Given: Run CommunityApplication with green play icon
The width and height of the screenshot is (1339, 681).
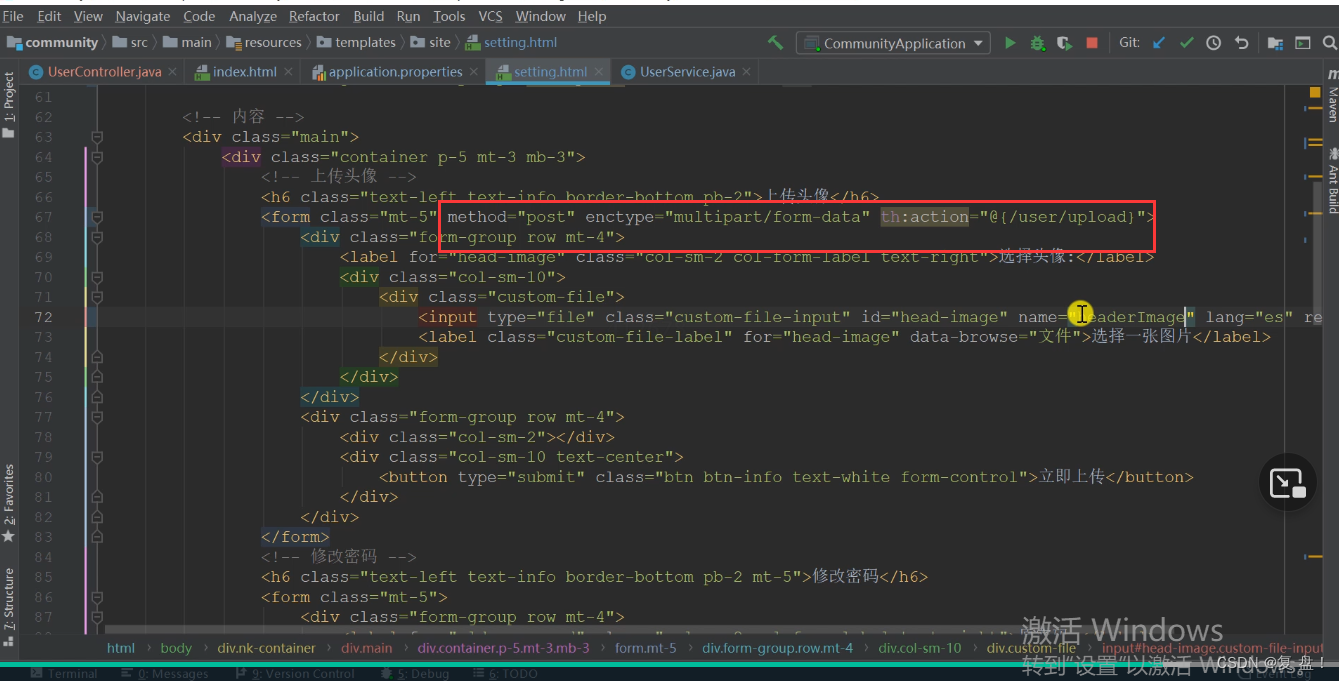Looking at the screenshot, I should tap(1010, 43).
